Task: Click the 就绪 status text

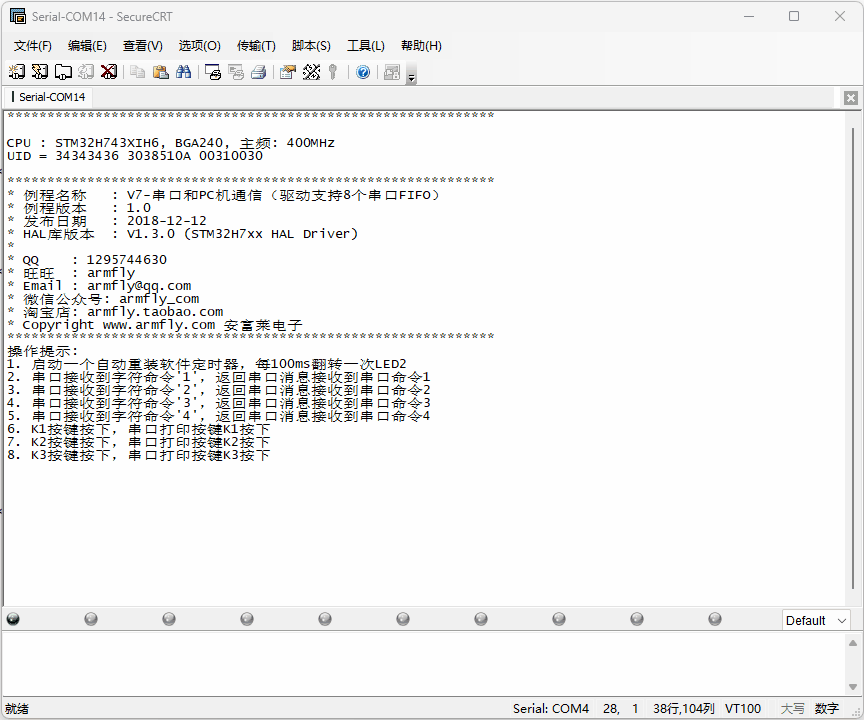Action: (17, 708)
